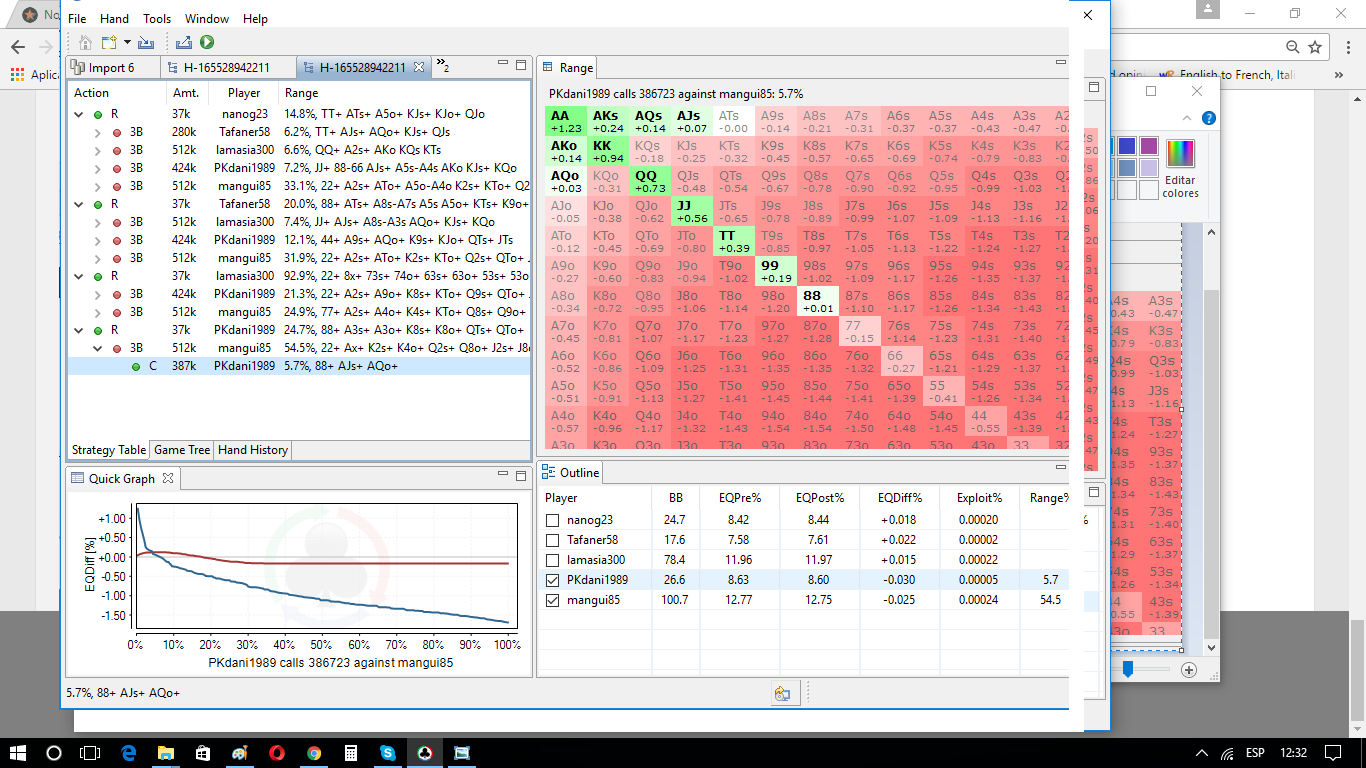This screenshot has height=768, width=1366.
Task: Click the Home icon in the toolbar
Action: click(85, 42)
